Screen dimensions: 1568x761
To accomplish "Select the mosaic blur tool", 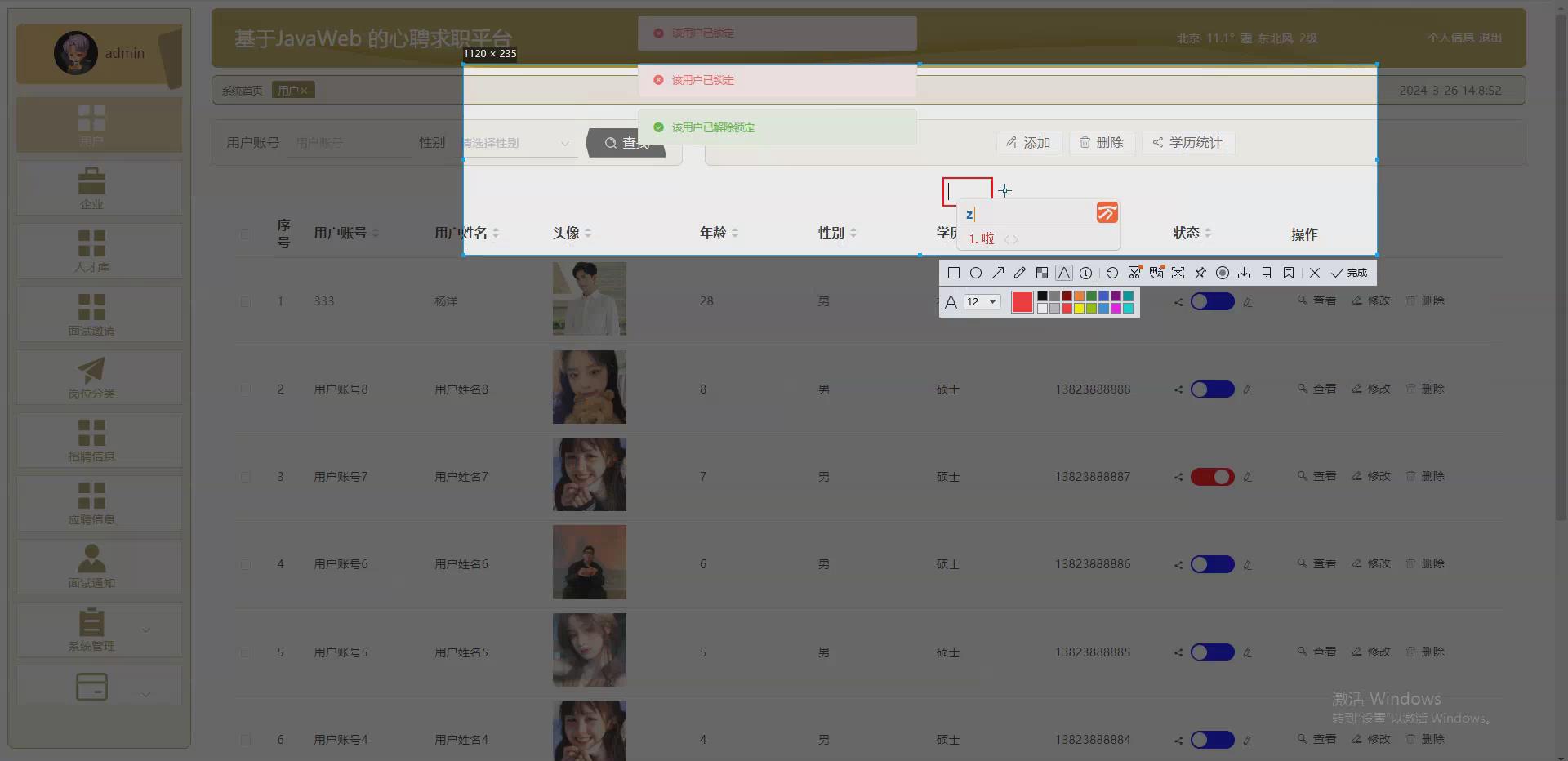I will pyautogui.click(x=1042, y=273).
